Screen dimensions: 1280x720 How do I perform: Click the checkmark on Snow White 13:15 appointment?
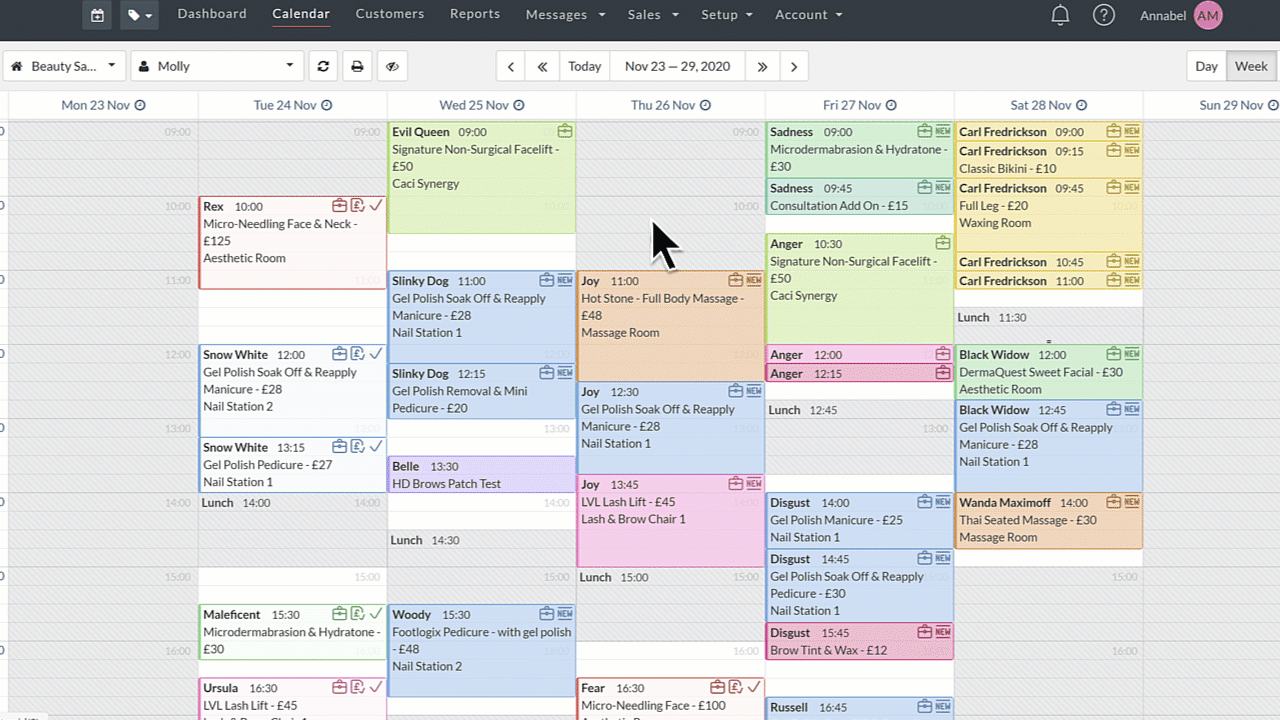coord(376,447)
